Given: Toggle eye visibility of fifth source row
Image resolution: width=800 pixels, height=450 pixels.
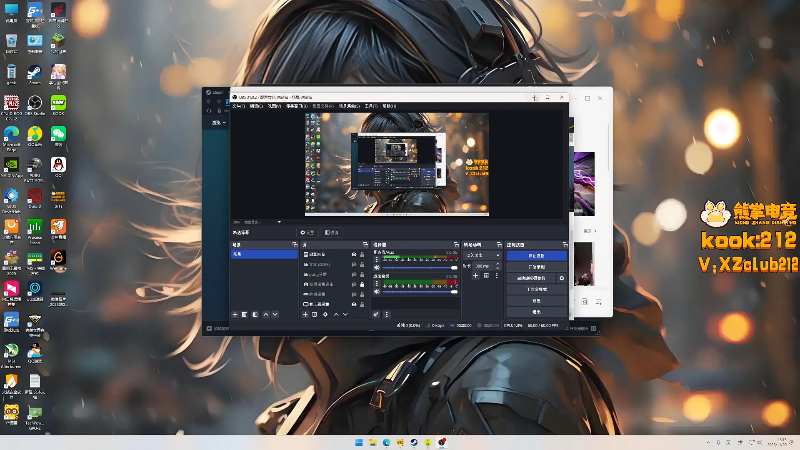Looking at the screenshot, I should (354, 294).
